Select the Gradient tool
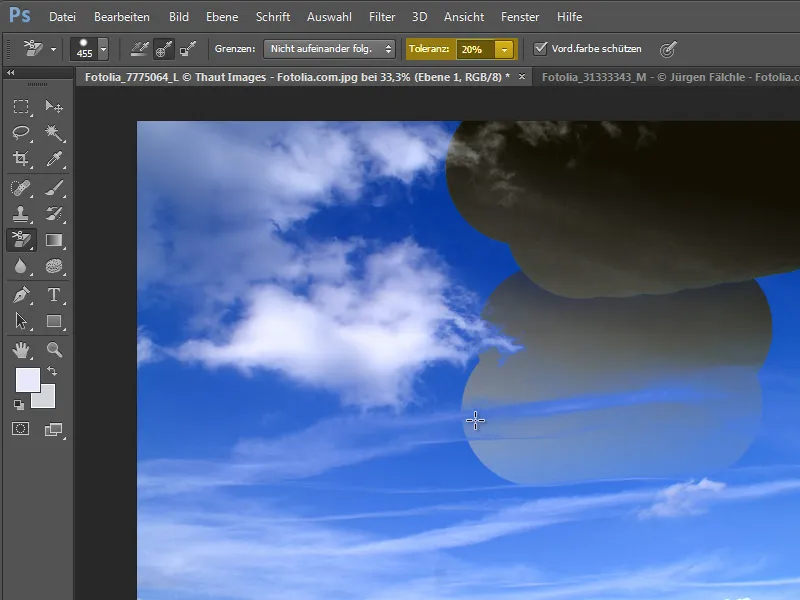The image size is (800, 600). pos(54,240)
